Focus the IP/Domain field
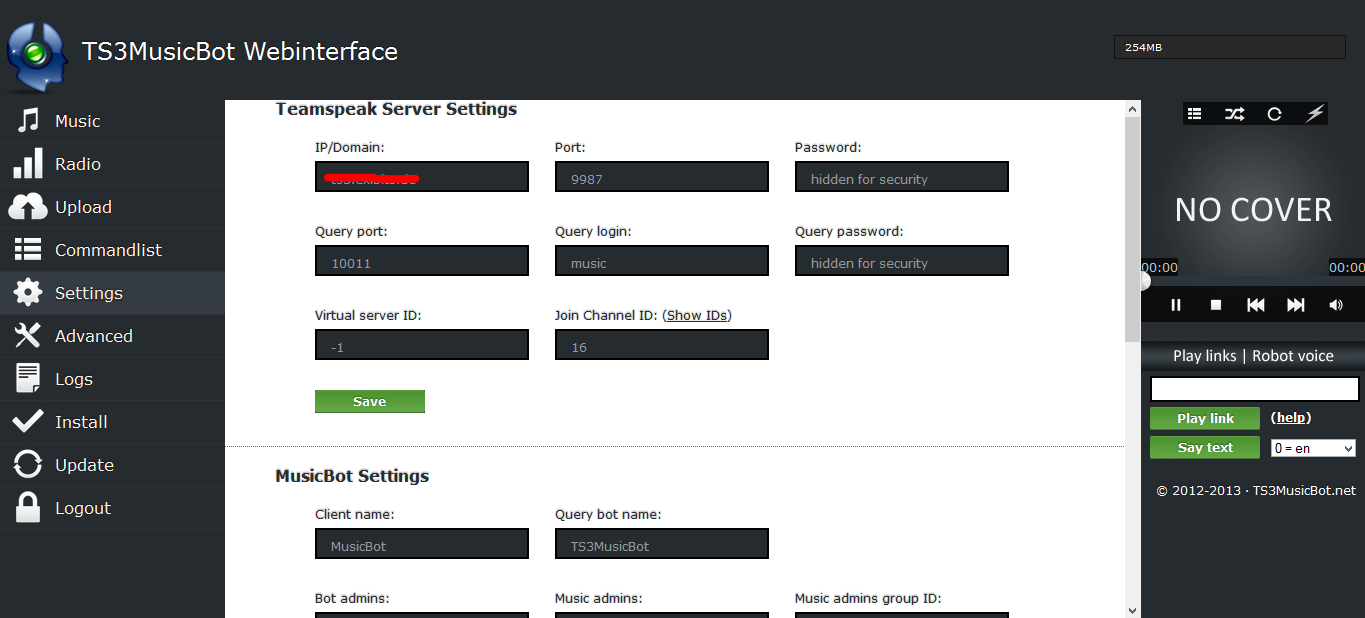1365x618 pixels. coord(422,176)
